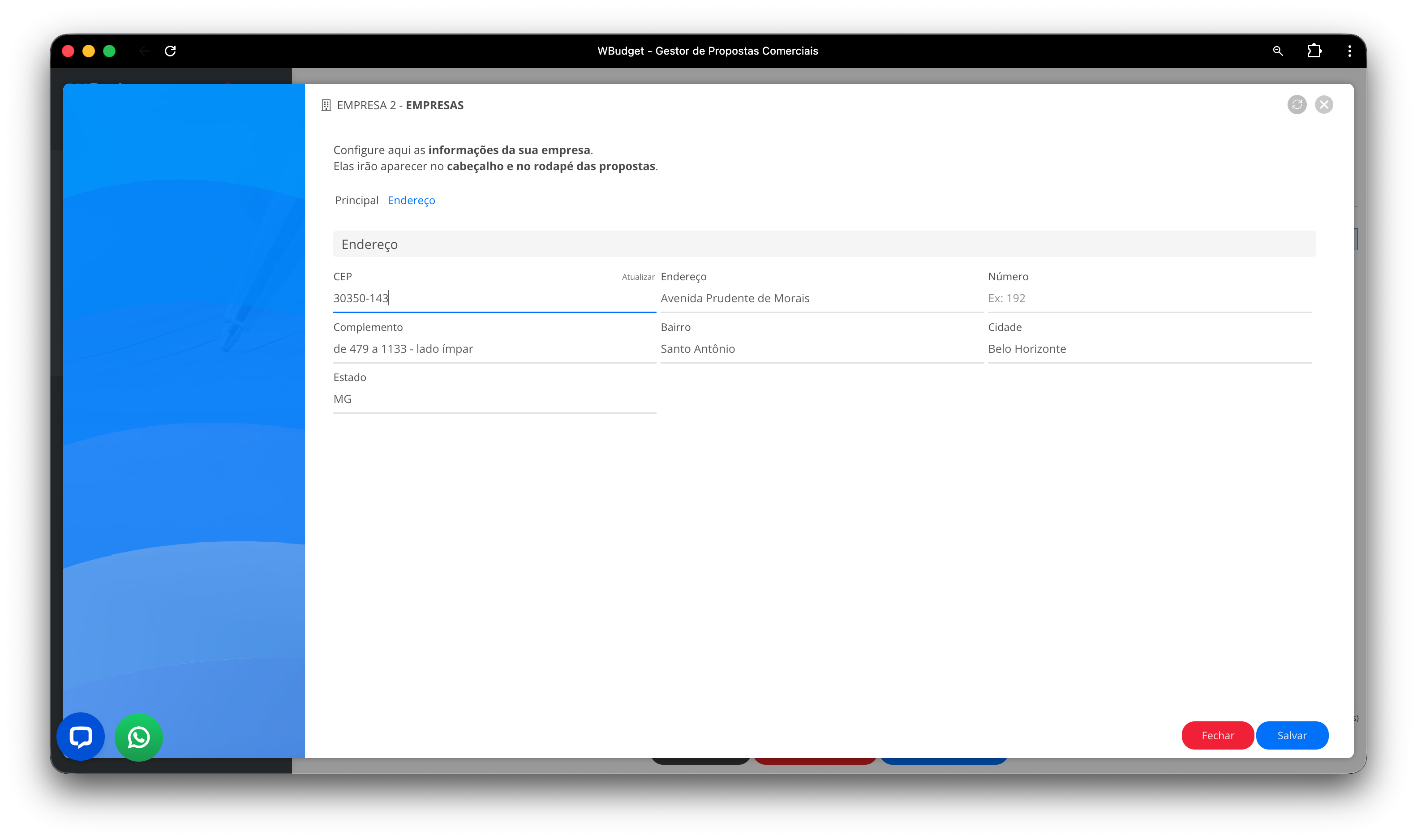Open the green WhatsApp support button
This screenshot has height=840, width=1417.
point(139,737)
